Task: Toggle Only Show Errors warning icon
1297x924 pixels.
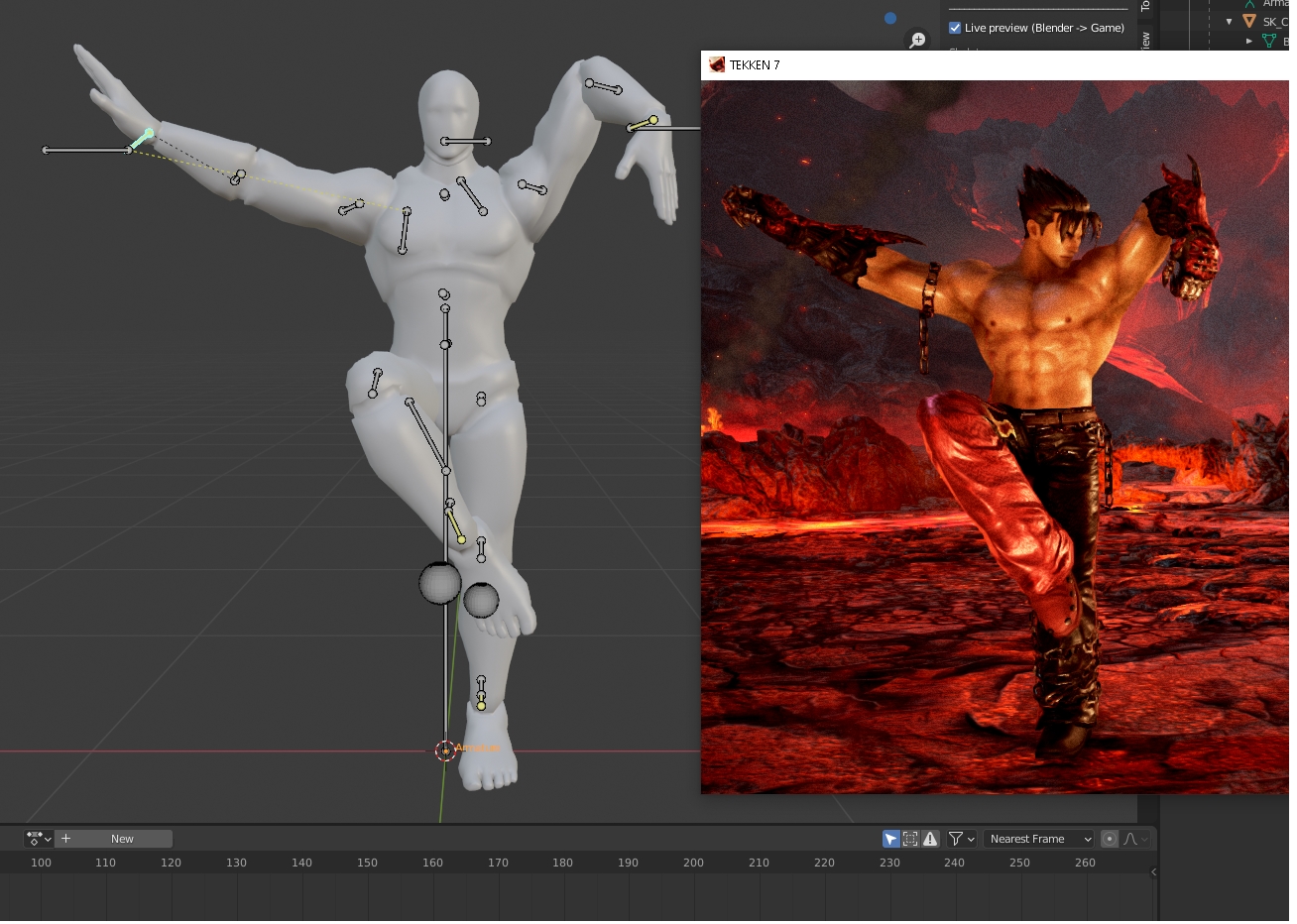Action: [930, 839]
